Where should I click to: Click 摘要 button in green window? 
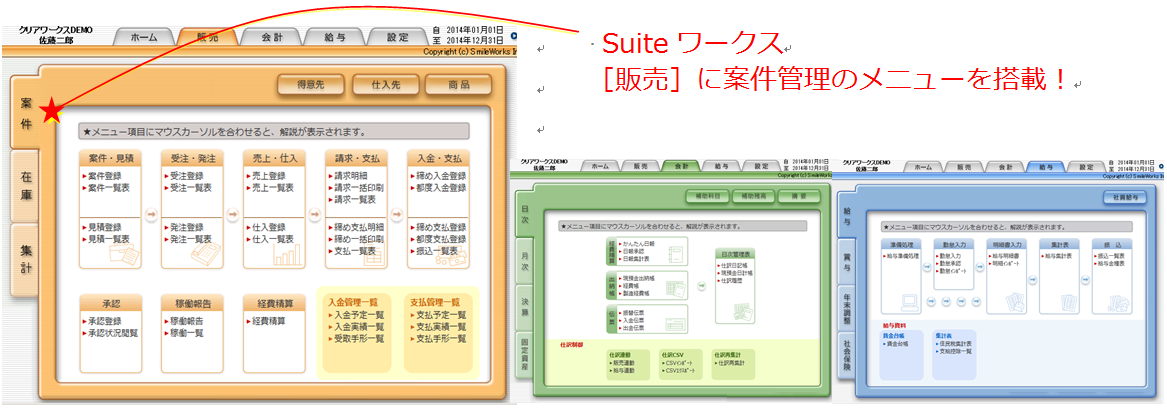tap(800, 197)
